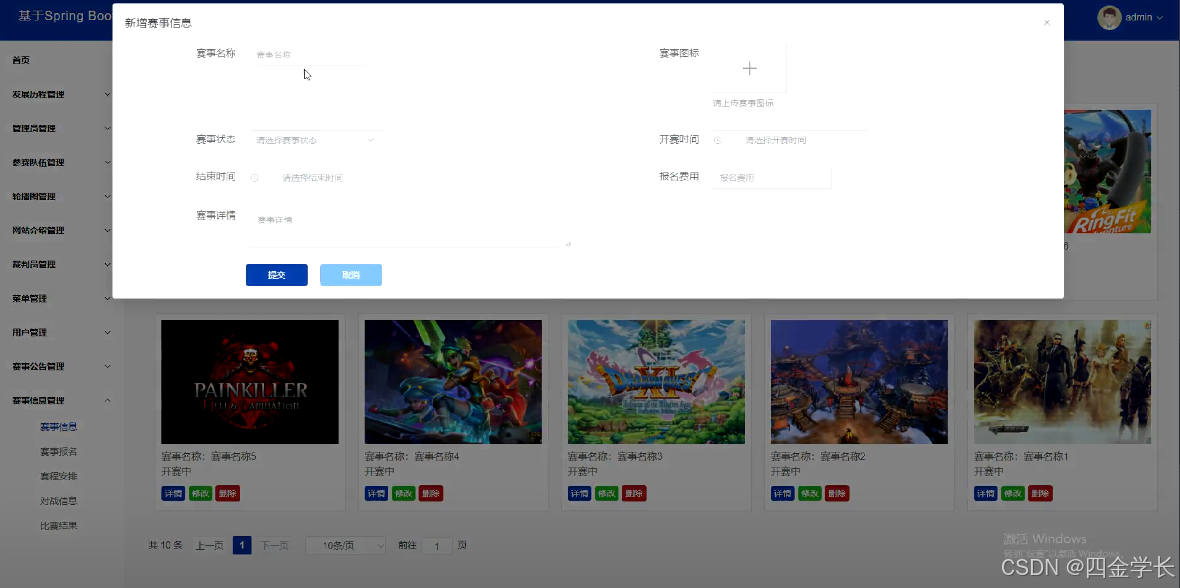Click the clock icon in 开赛时间 field

click(x=717, y=140)
